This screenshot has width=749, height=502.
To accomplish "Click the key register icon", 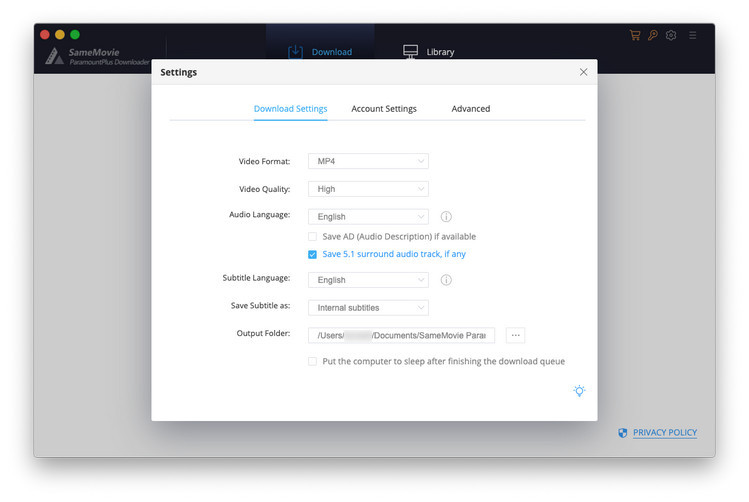I will pos(652,35).
